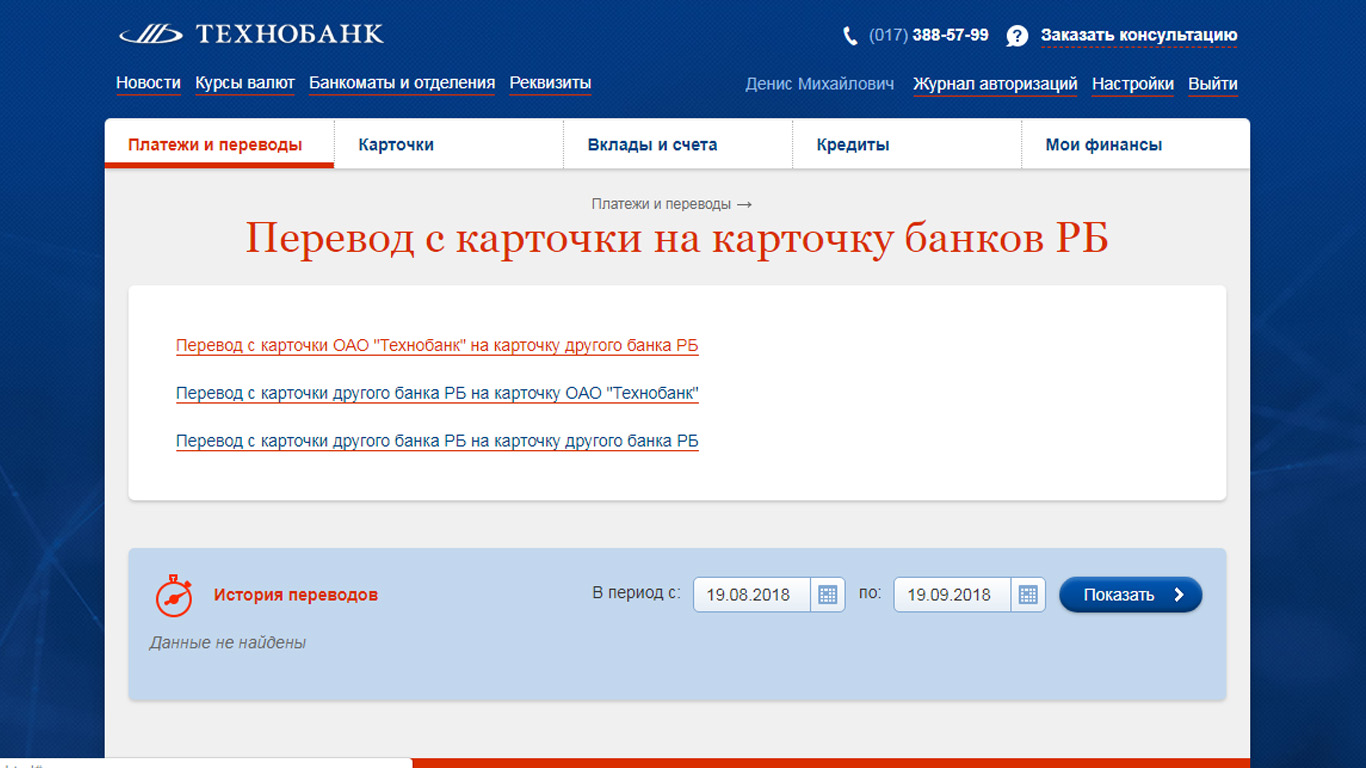Go to Реквизиты page
This screenshot has width=1366, height=768.
point(550,84)
